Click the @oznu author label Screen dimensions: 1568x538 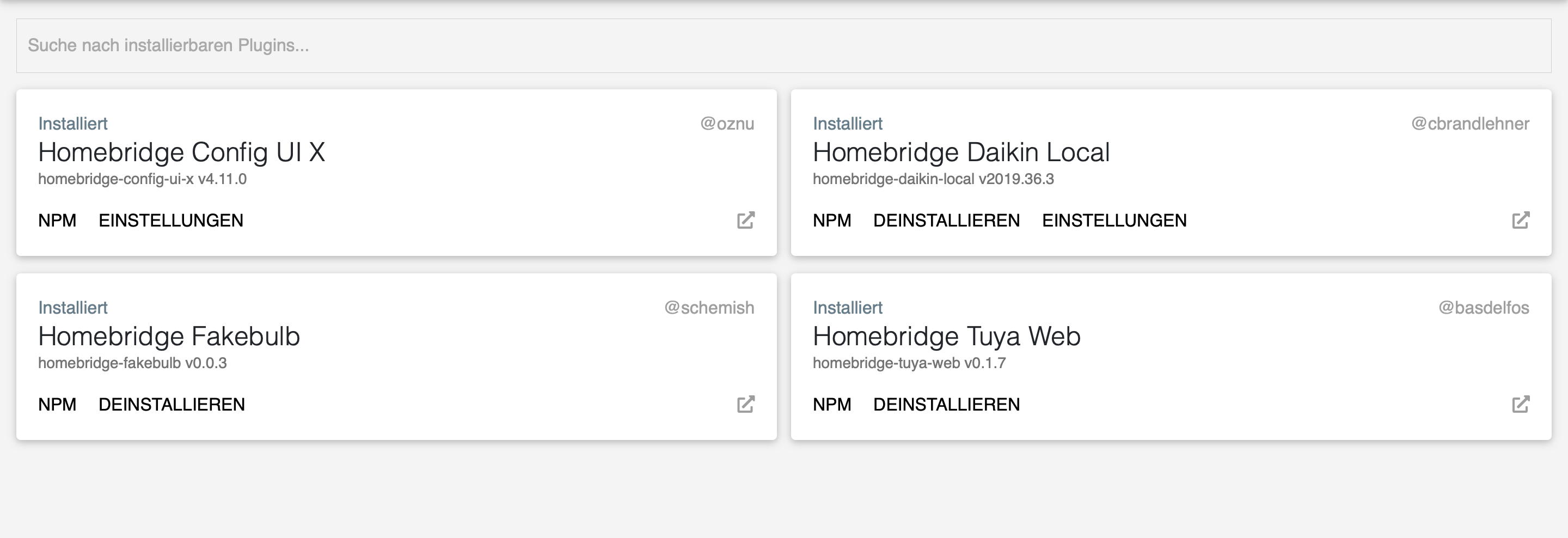pos(727,124)
